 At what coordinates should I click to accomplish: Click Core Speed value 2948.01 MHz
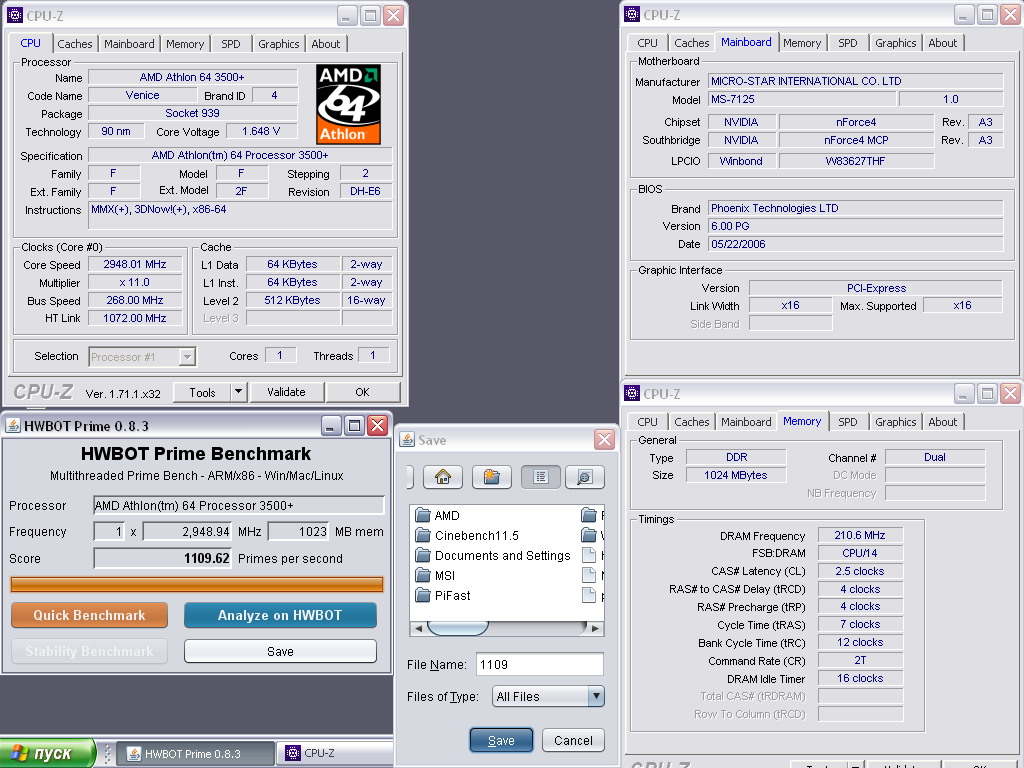click(135, 264)
